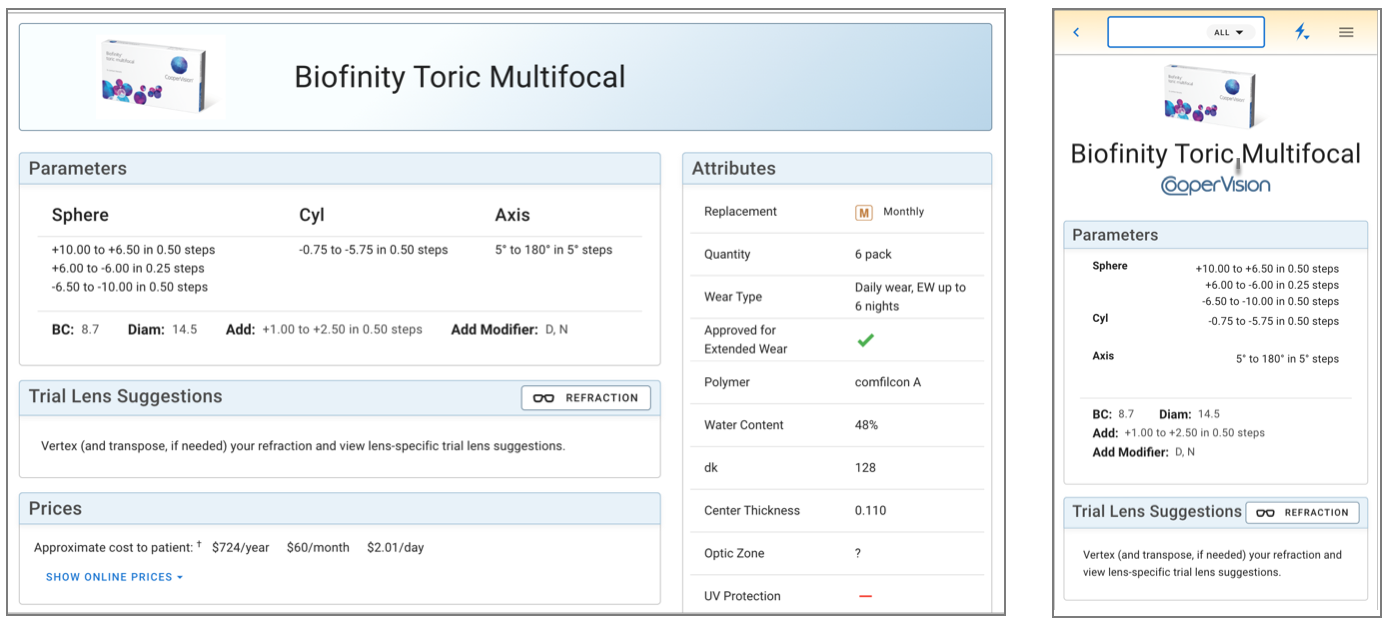Image resolution: width=1388 pixels, height=628 pixels.
Task: Click the glasses icon on the desktop Refraction button
Action: coord(543,398)
